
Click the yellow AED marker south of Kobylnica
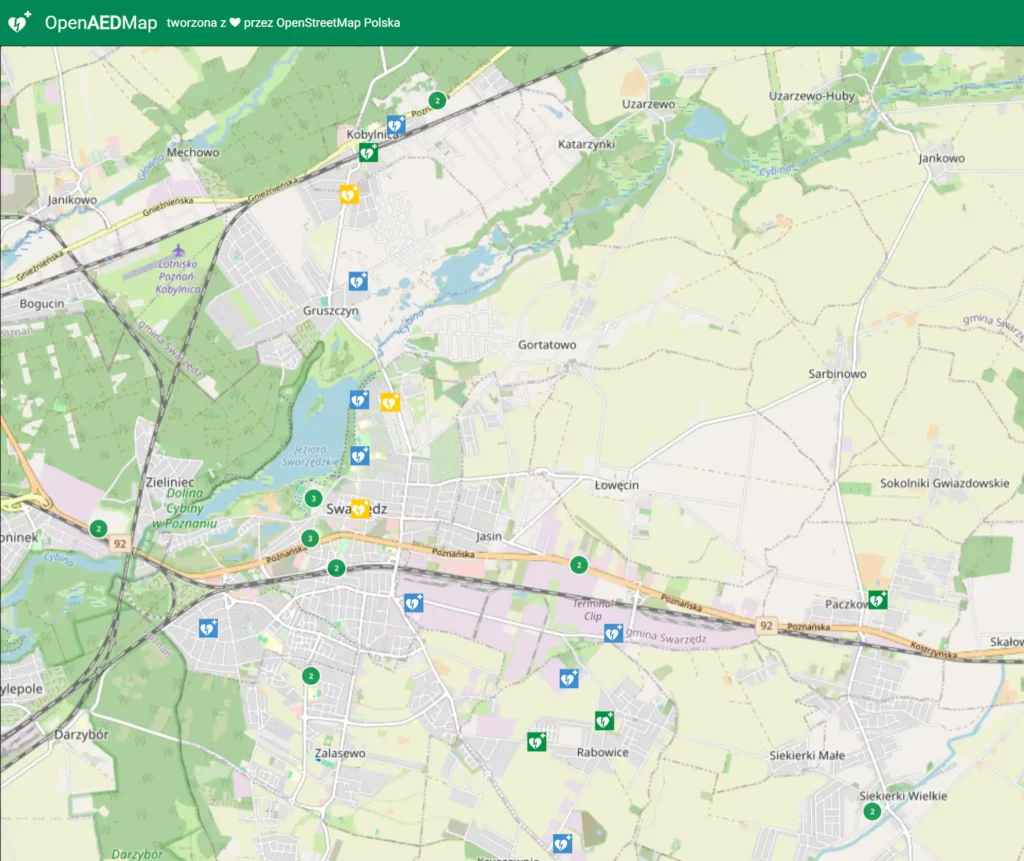[x=349, y=194]
